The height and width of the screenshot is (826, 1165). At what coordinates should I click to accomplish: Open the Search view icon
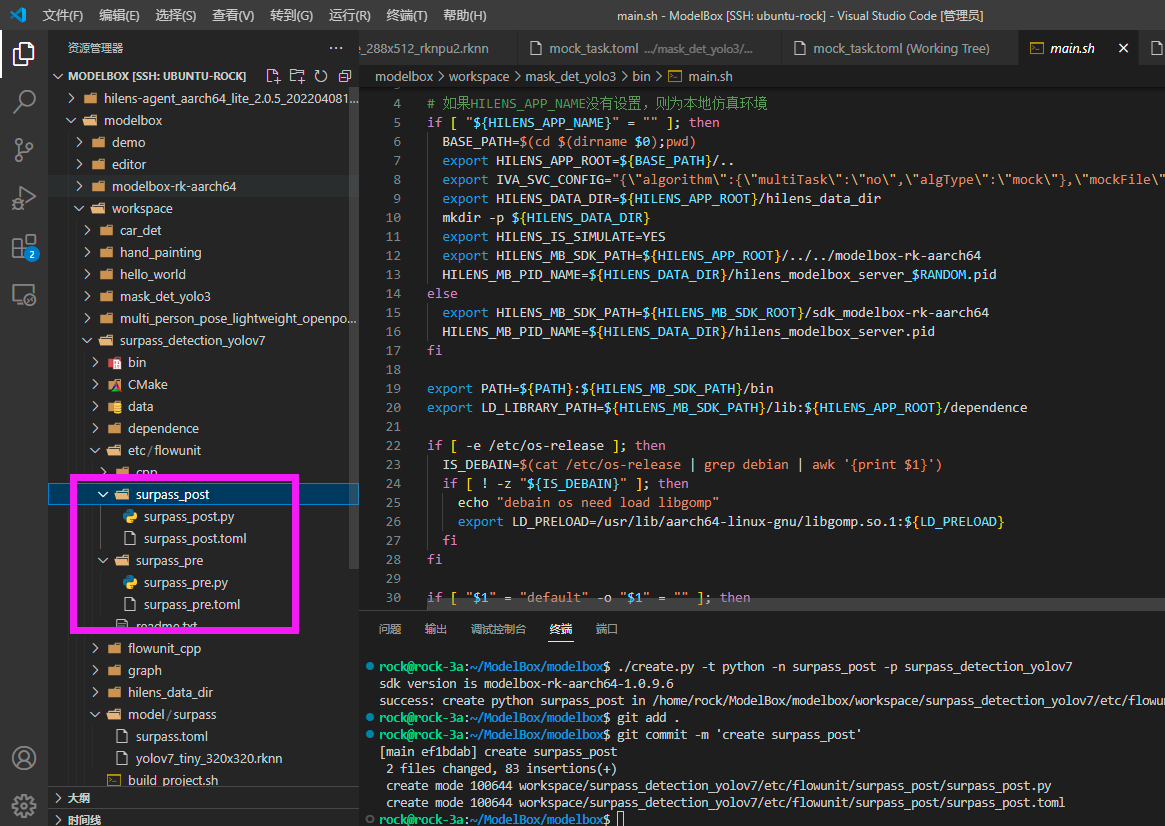tap(24, 102)
